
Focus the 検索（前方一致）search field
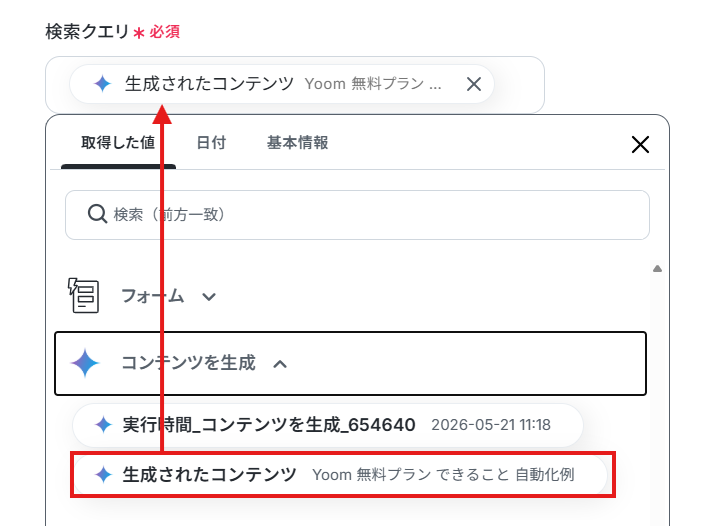(357, 214)
